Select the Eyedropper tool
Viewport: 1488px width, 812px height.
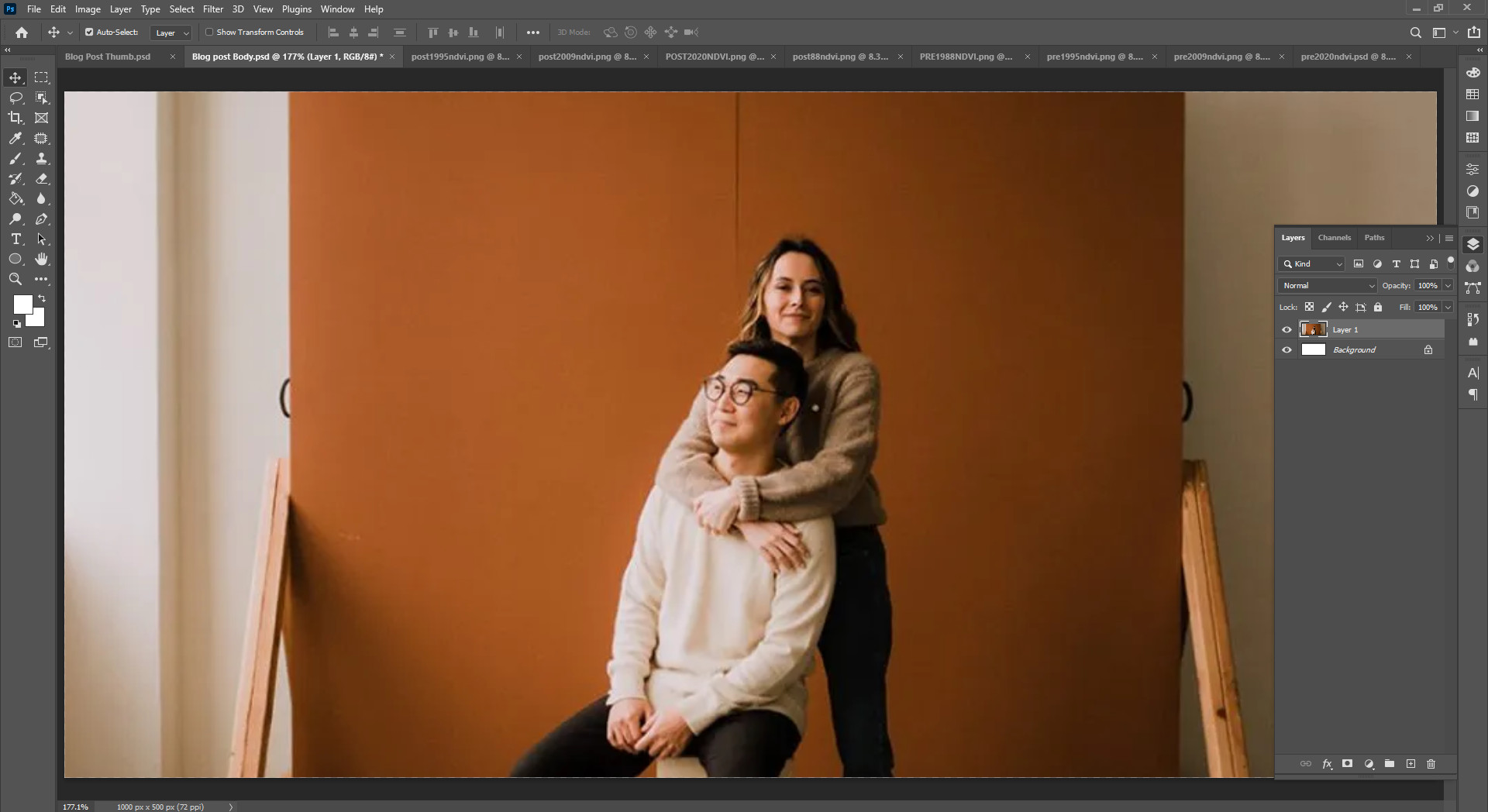[15, 138]
